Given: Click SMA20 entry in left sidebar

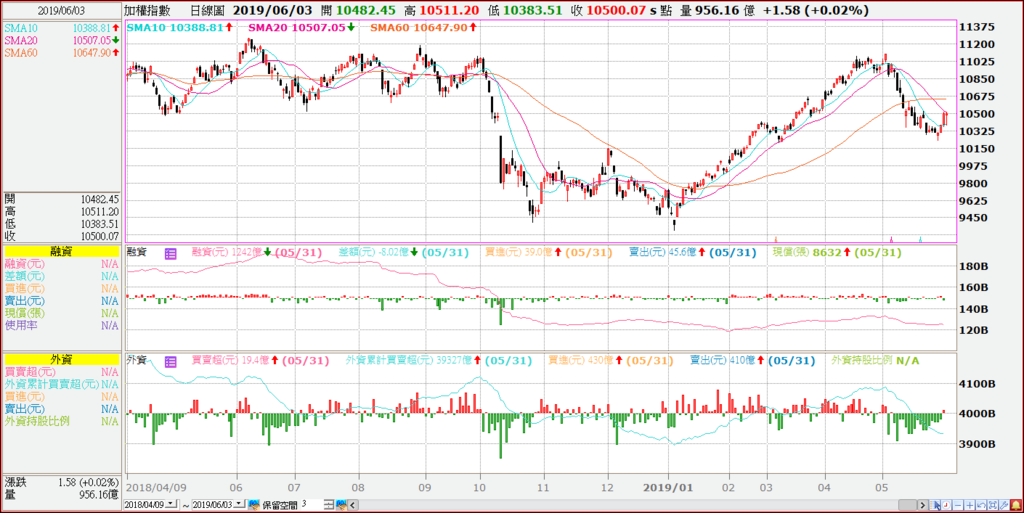Looking at the screenshot, I should [x=61, y=40].
